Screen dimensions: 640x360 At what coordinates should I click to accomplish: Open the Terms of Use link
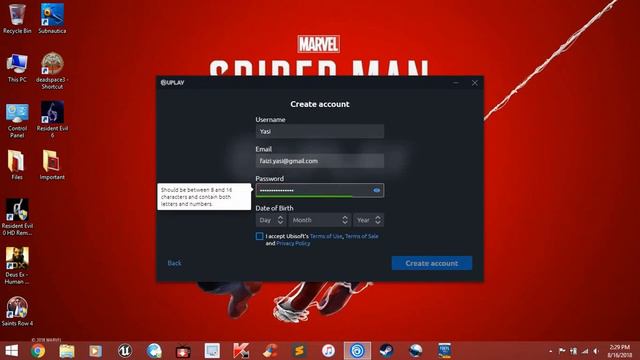[326, 236]
